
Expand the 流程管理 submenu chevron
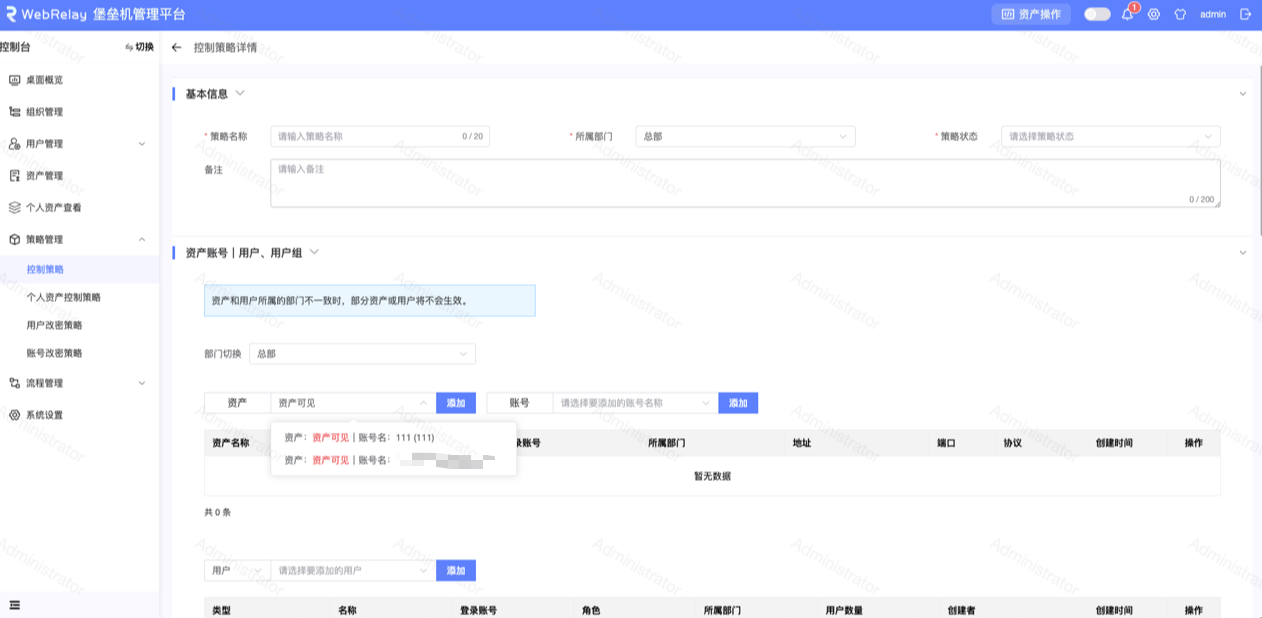pyautogui.click(x=141, y=383)
